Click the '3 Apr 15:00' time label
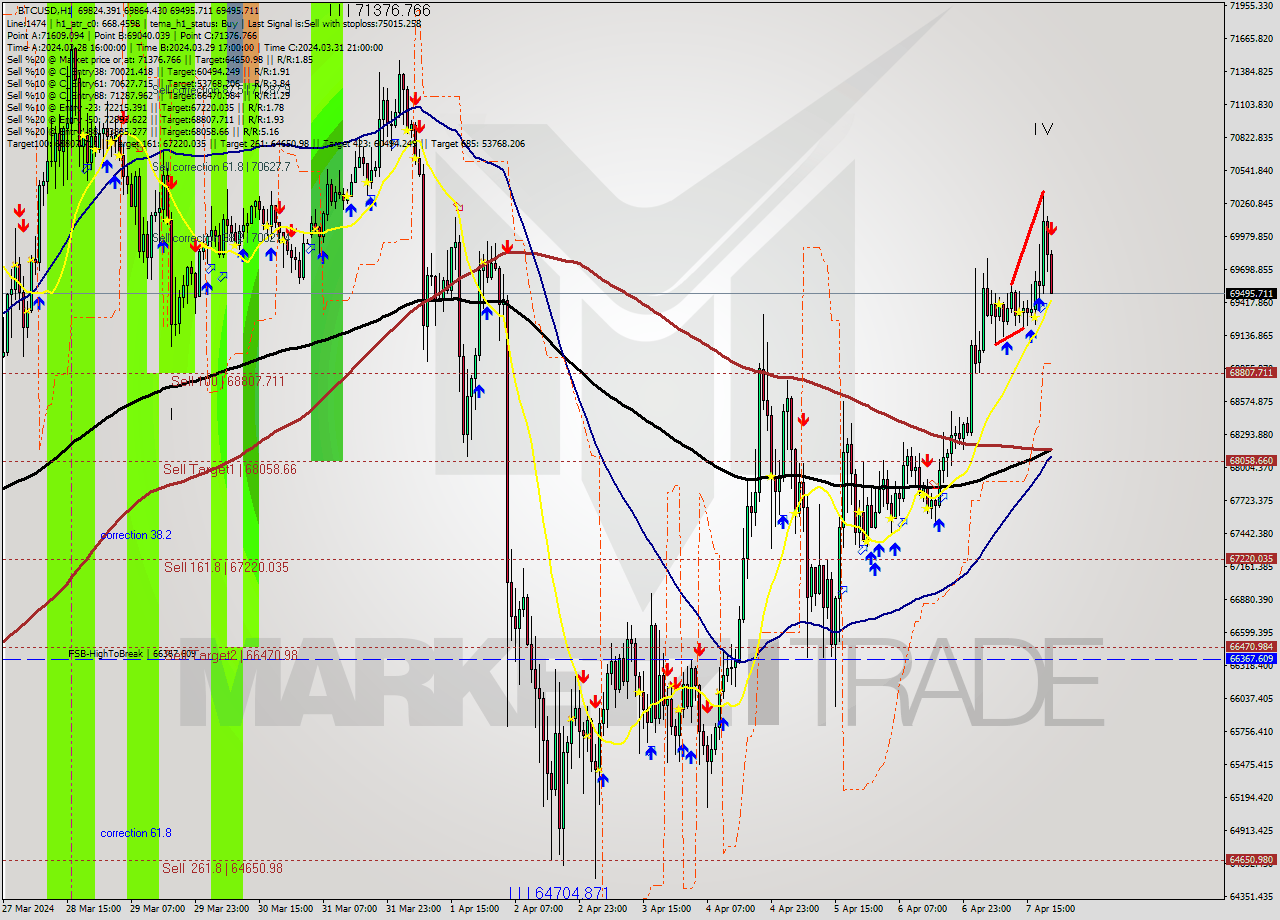This screenshot has width=1280, height=920. (667, 909)
